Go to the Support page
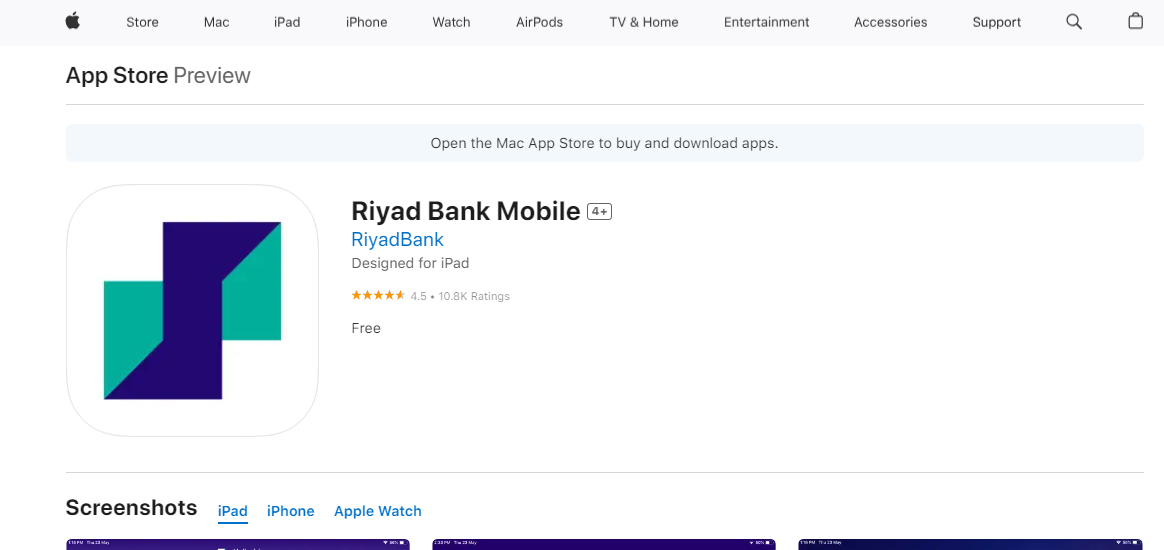 [996, 22]
